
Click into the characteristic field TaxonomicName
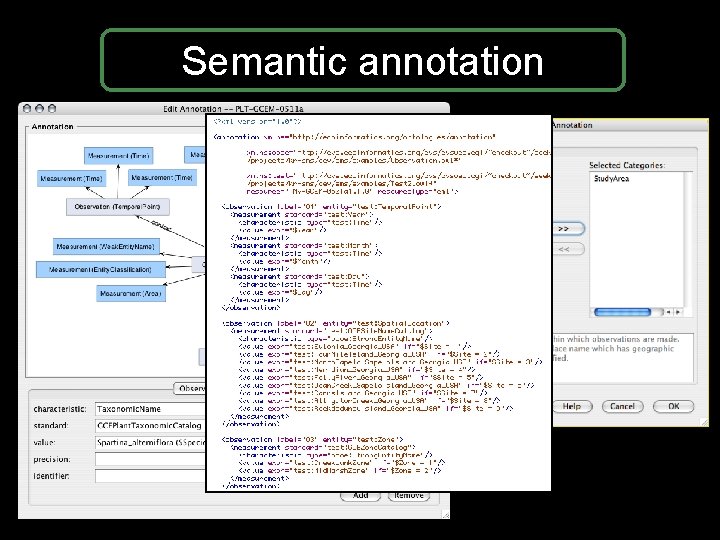pyautogui.click(x=150, y=409)
